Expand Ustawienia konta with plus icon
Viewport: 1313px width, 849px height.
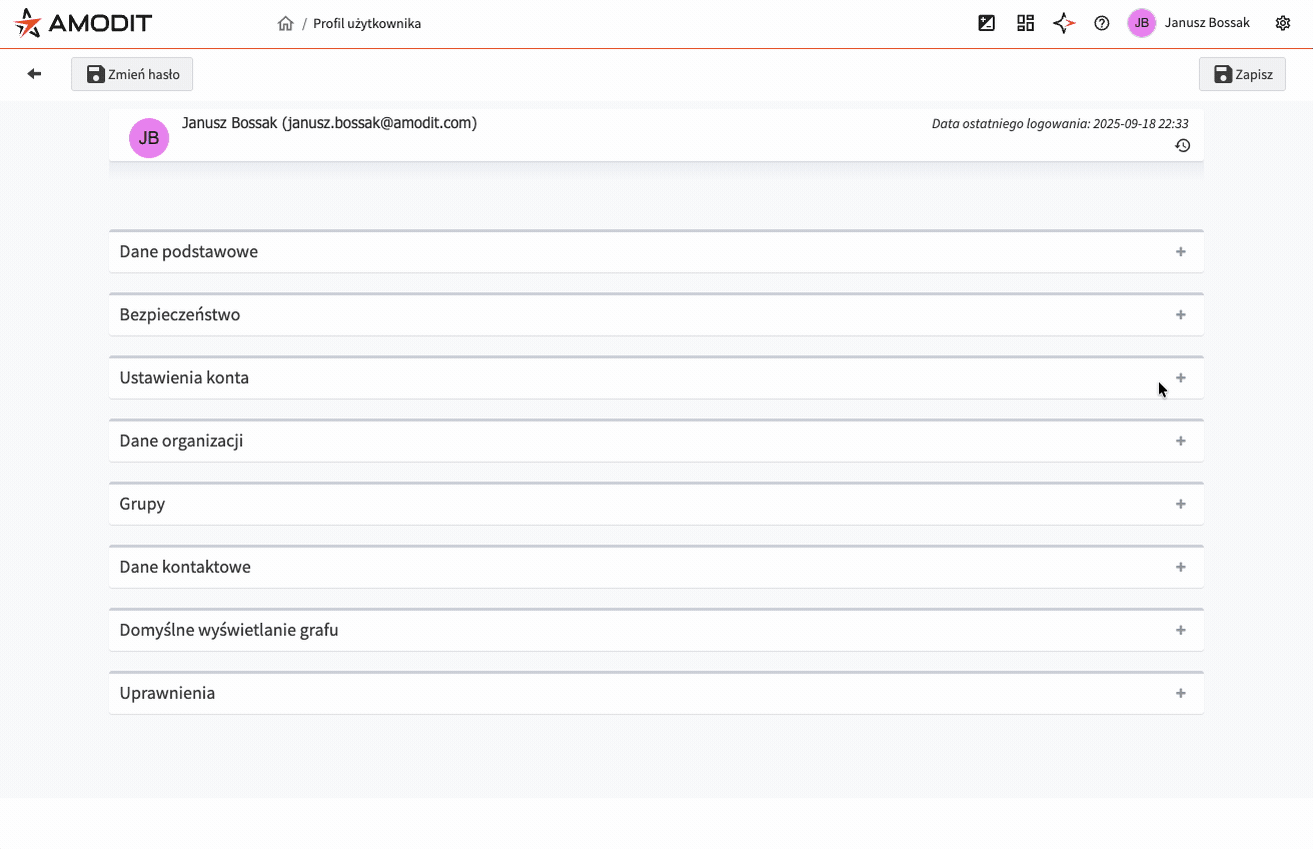tap(1180, 378)
